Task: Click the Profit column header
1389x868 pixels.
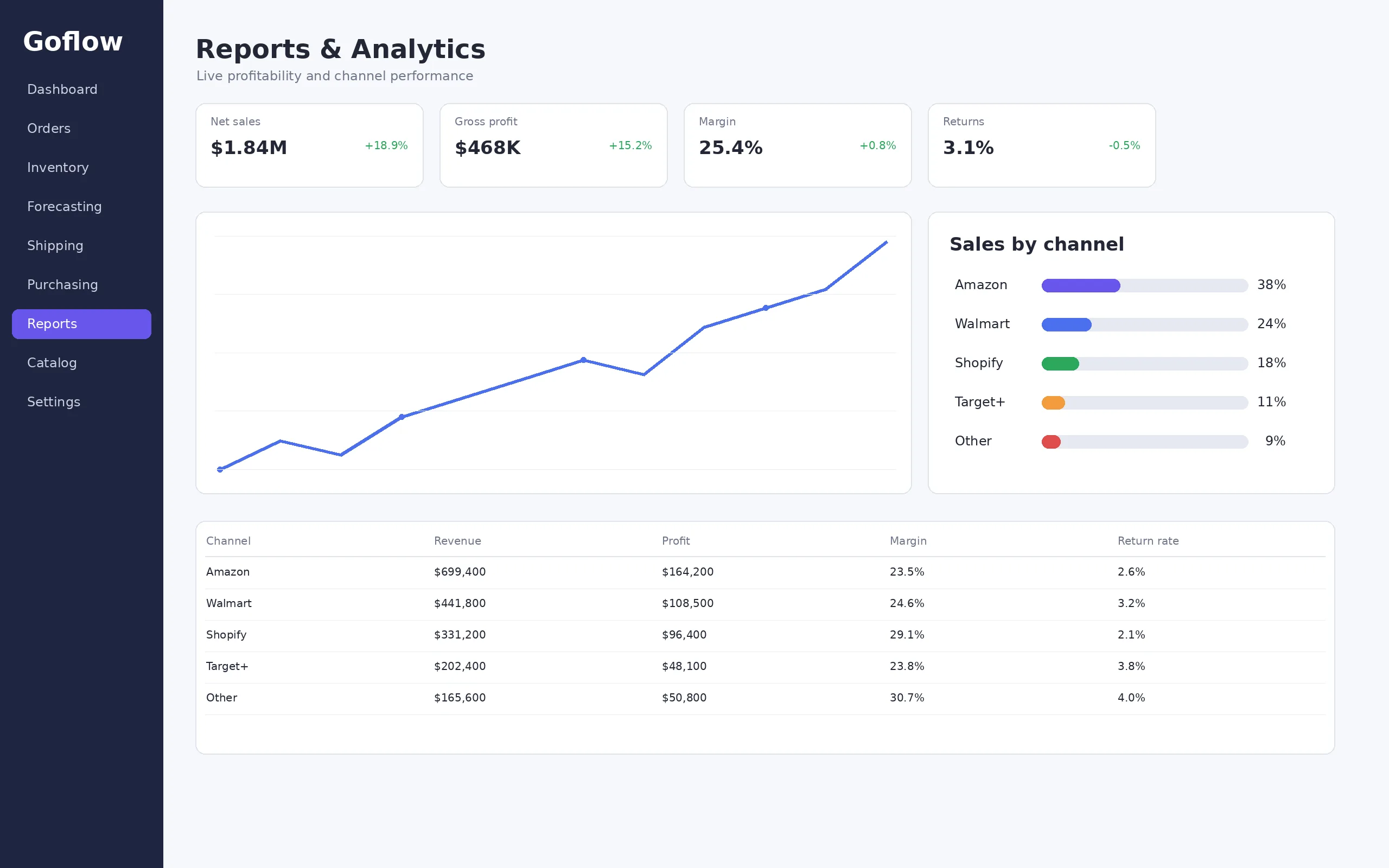Action: pyautogui.click(x=676, y=541)
